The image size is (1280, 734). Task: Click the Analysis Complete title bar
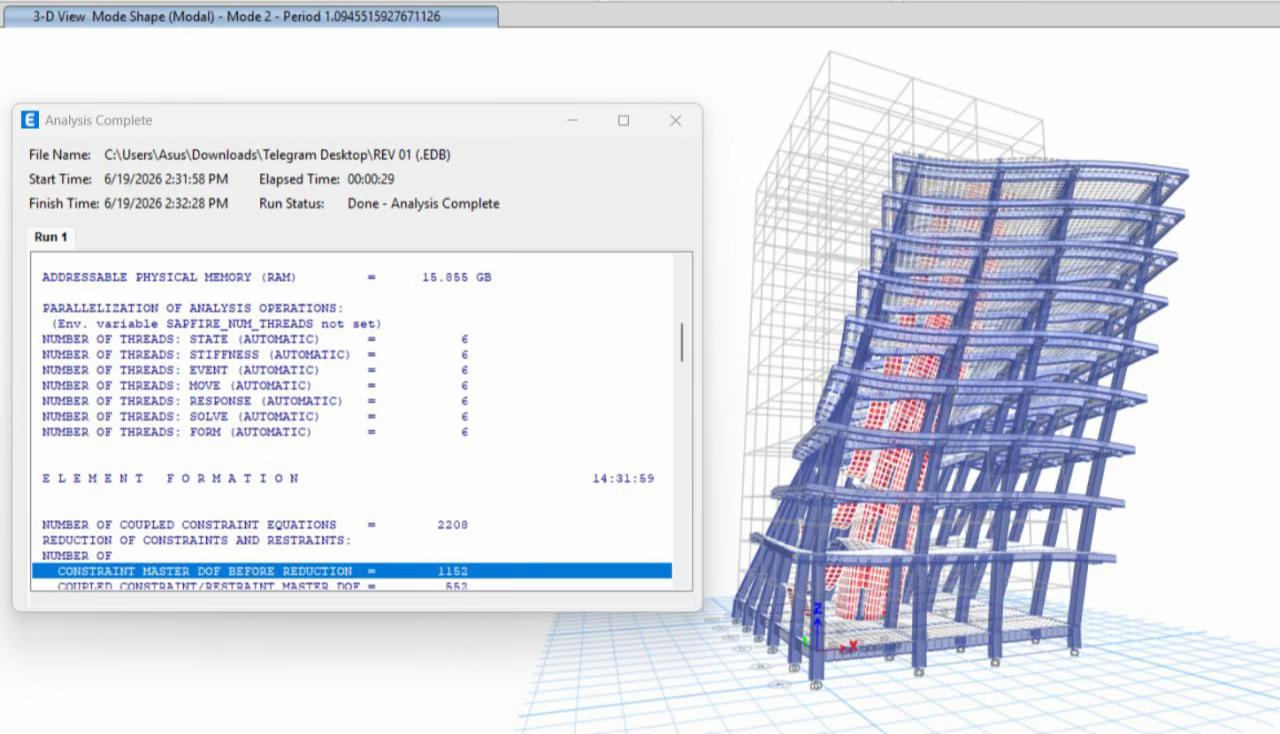point(300,120)
